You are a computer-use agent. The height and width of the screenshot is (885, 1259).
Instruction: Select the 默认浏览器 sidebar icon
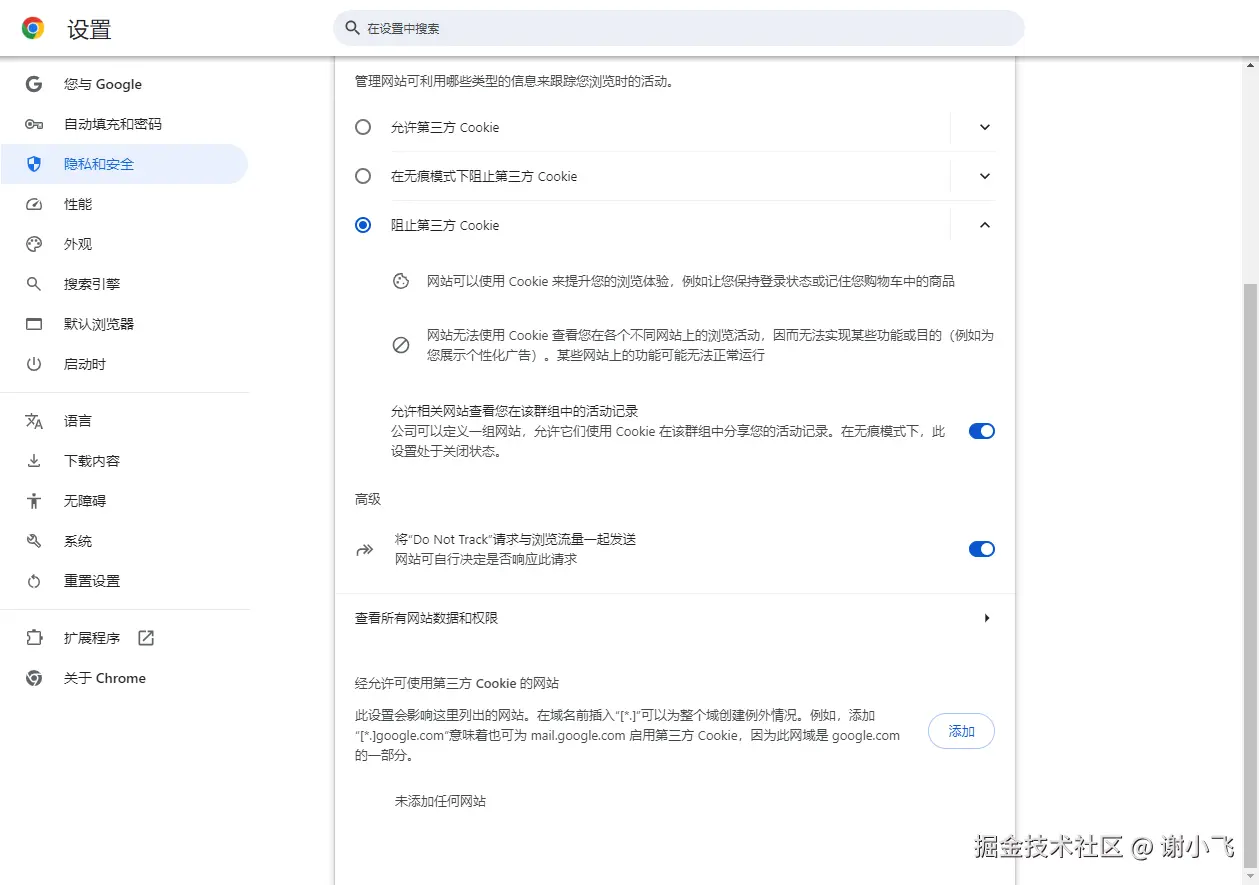[33, 323]
